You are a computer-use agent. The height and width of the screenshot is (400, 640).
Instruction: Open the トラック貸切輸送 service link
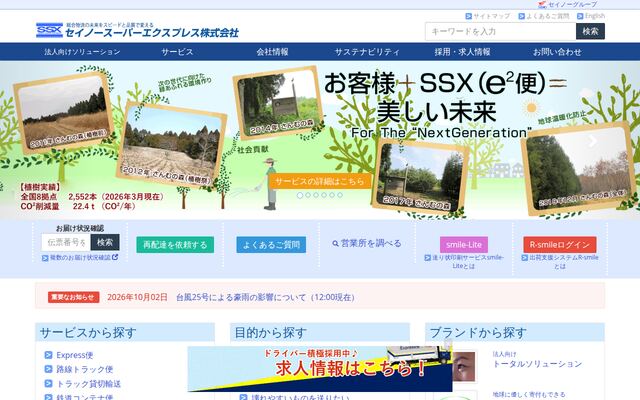[89, 384]
